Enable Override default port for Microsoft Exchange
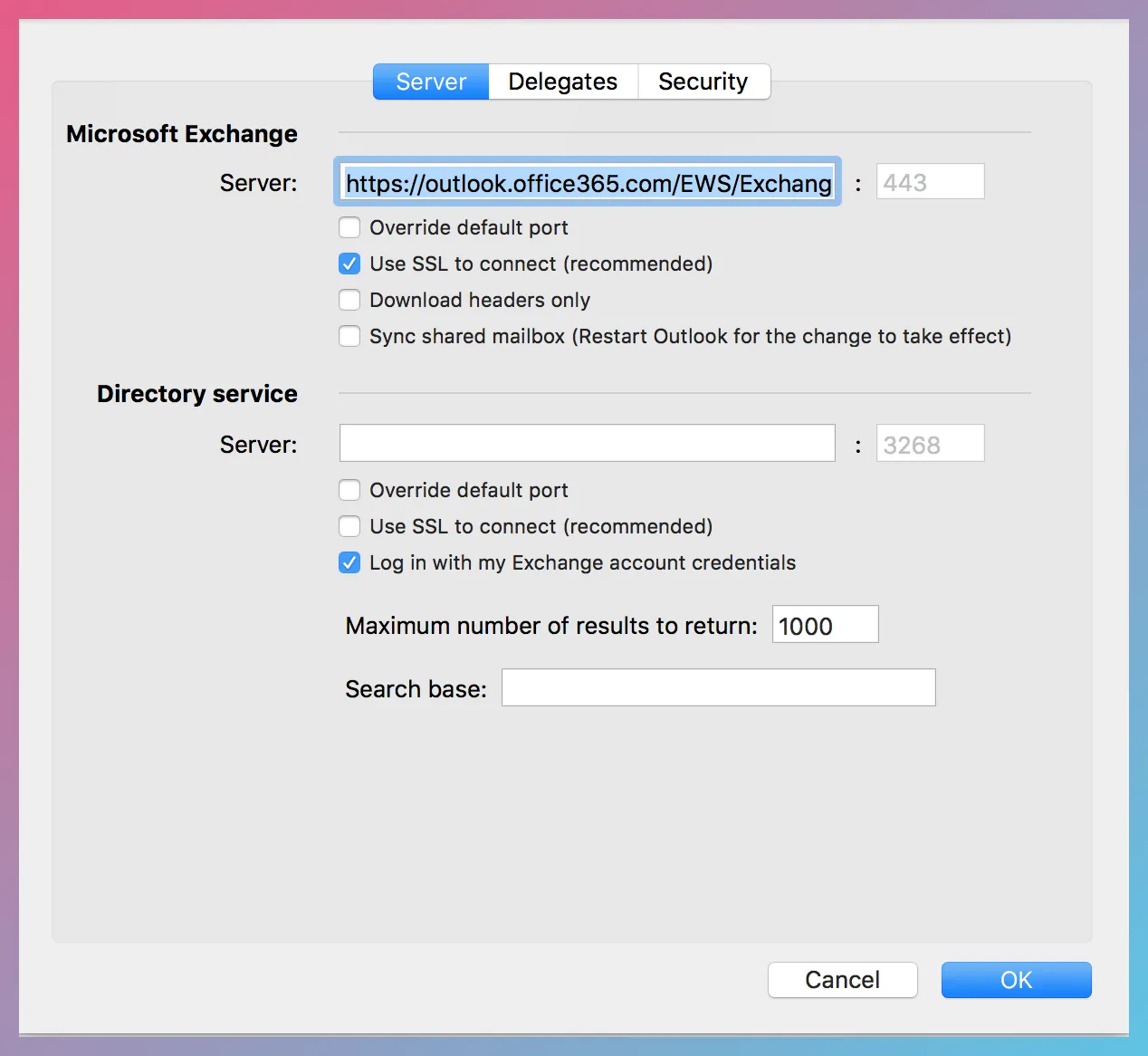Screen dimensions: 1148x1056 [349, 227]
